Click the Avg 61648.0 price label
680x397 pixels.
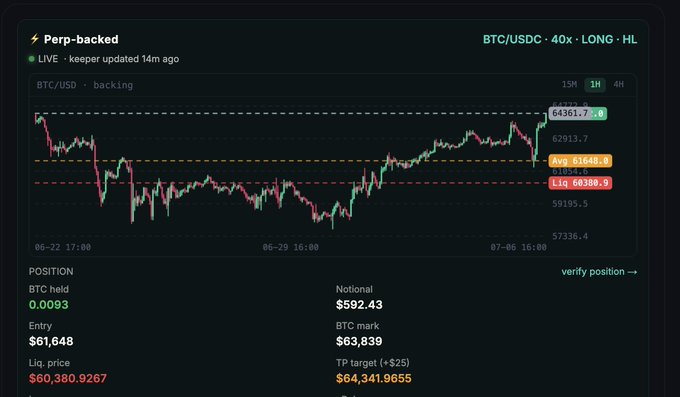tap(580, 161)
